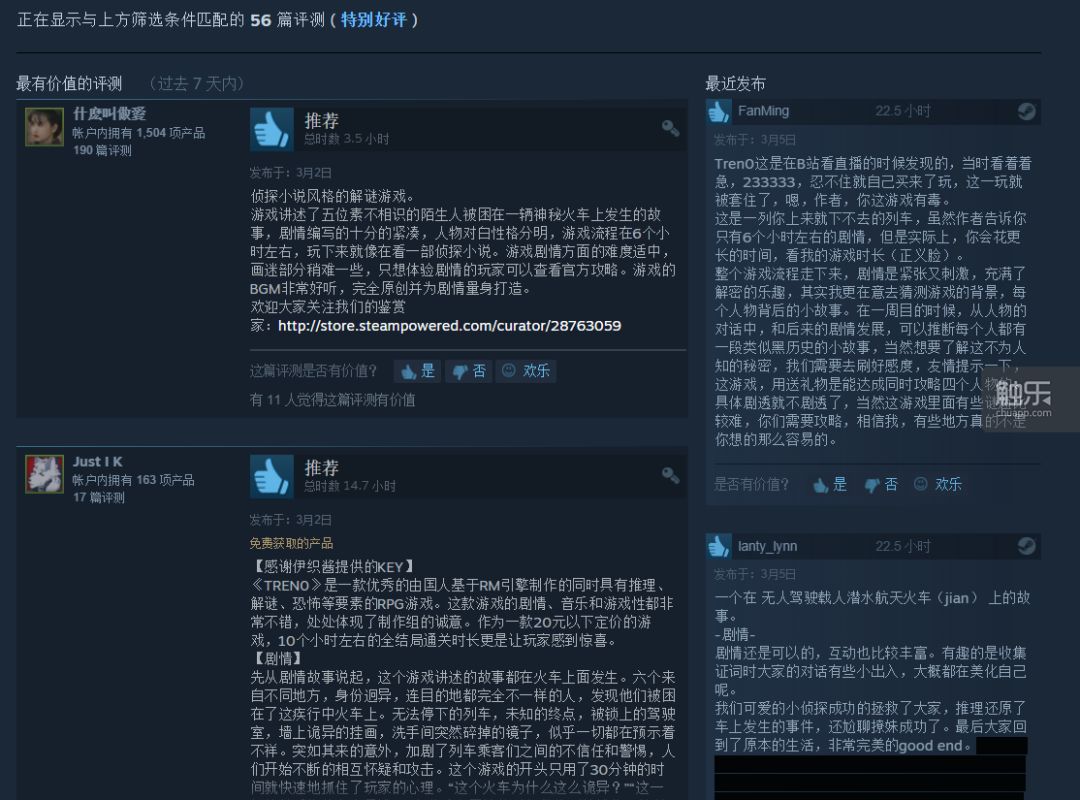Open profile name 什麽叫傲娇

[110, 114]
